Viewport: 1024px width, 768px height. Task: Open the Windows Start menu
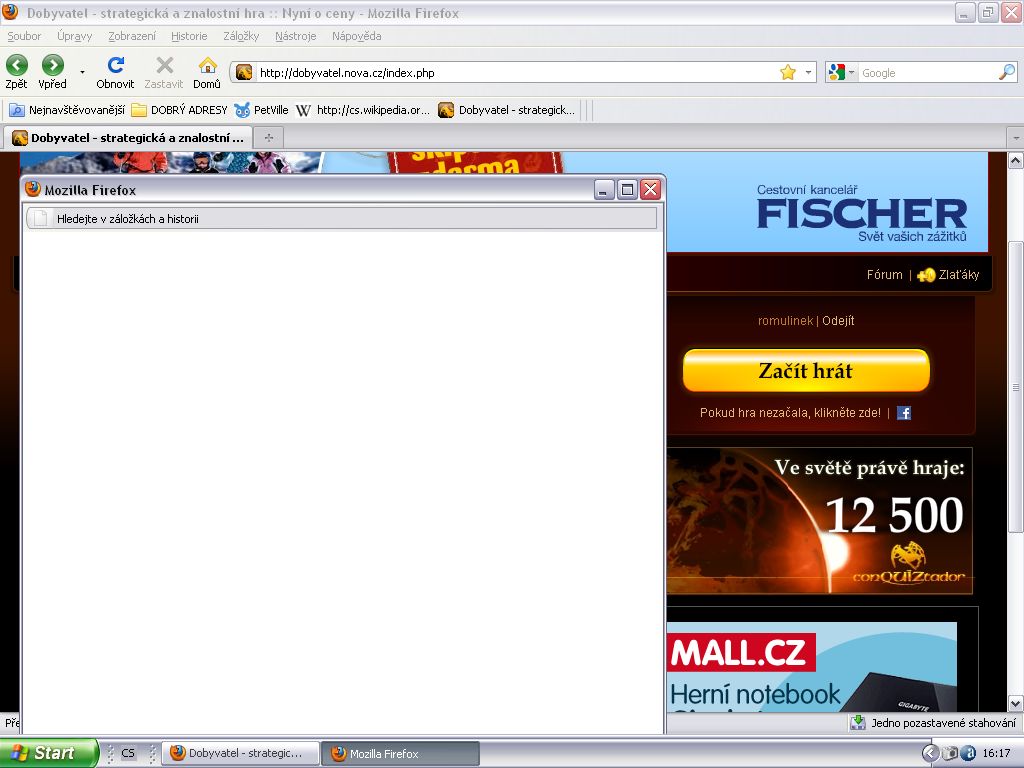click(48, 753)
